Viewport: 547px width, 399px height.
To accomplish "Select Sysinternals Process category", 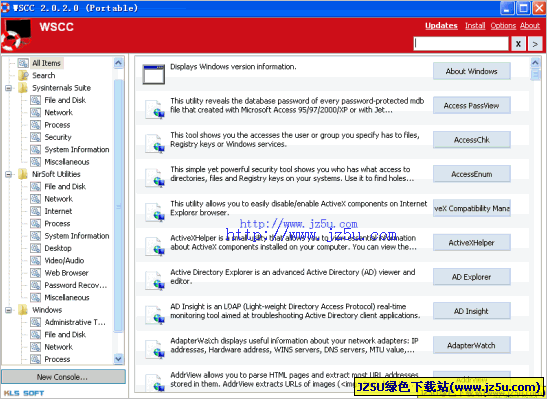I will [58, 125].
